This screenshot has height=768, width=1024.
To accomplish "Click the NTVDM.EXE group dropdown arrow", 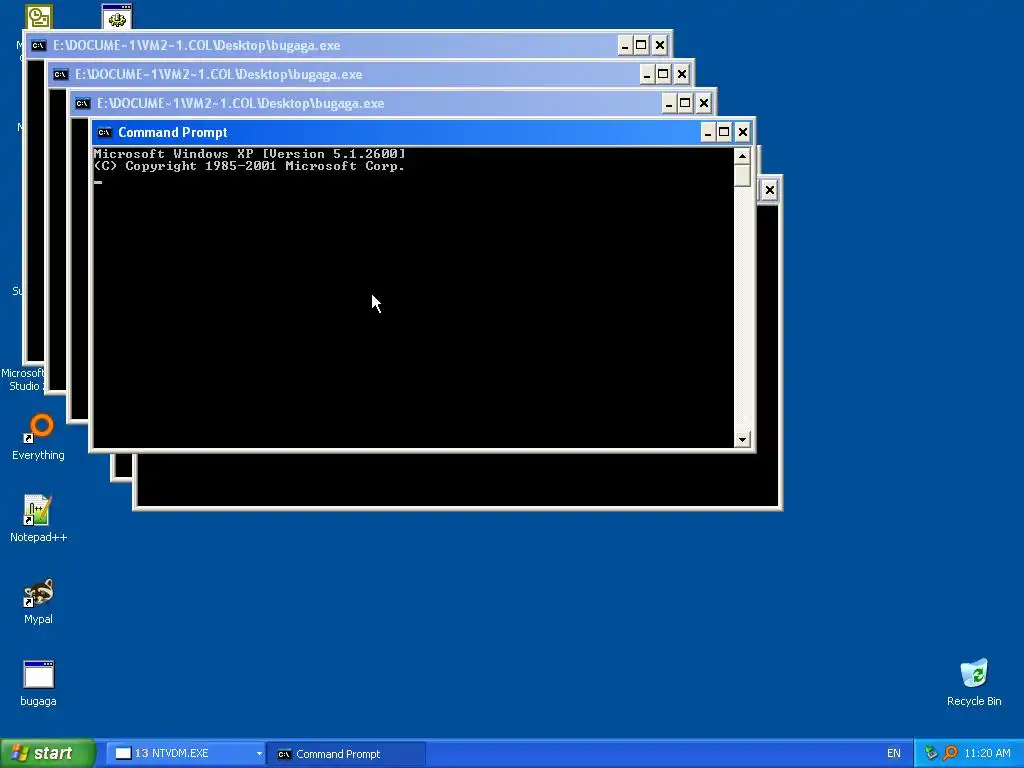I will 259,754.
